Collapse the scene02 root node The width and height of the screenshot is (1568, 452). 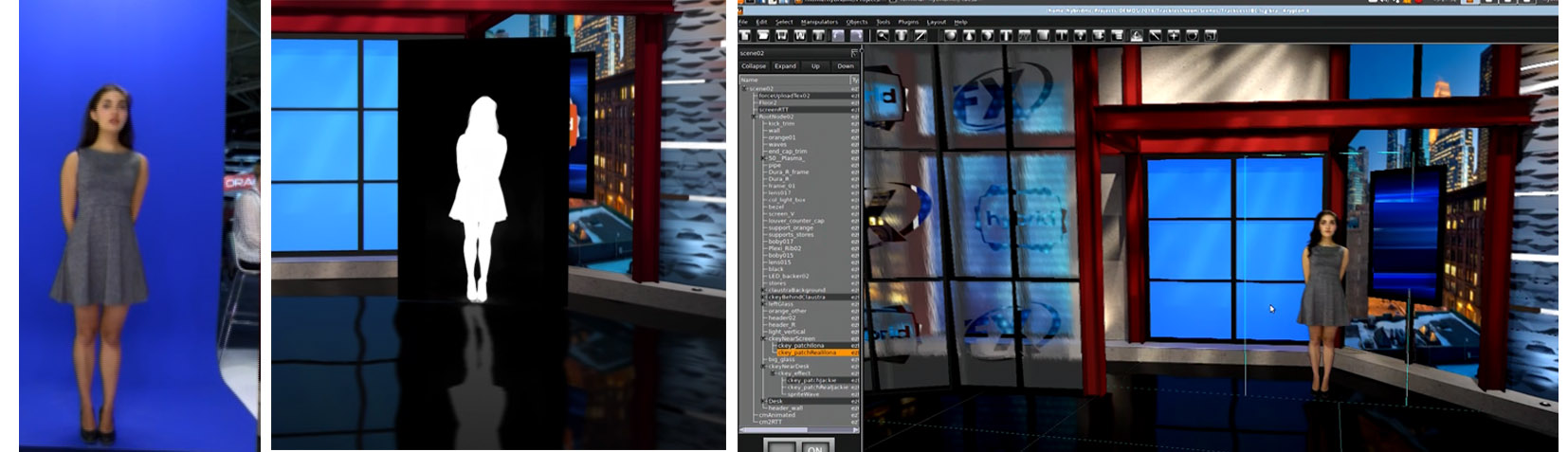[744, 89]
